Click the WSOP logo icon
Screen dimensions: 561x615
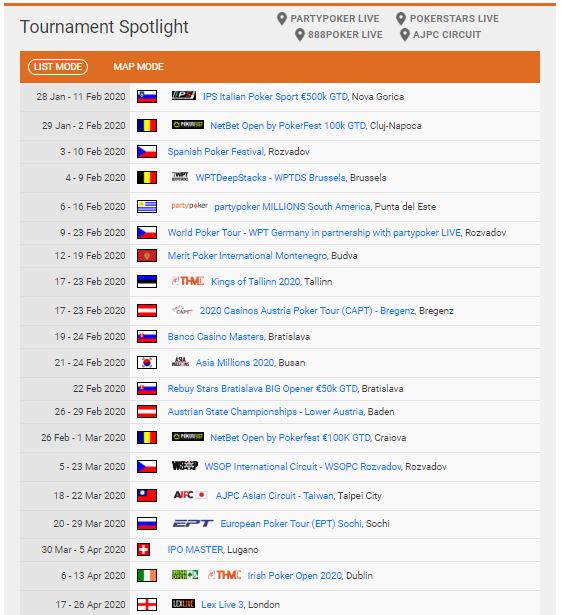click(x=185, y=466)
